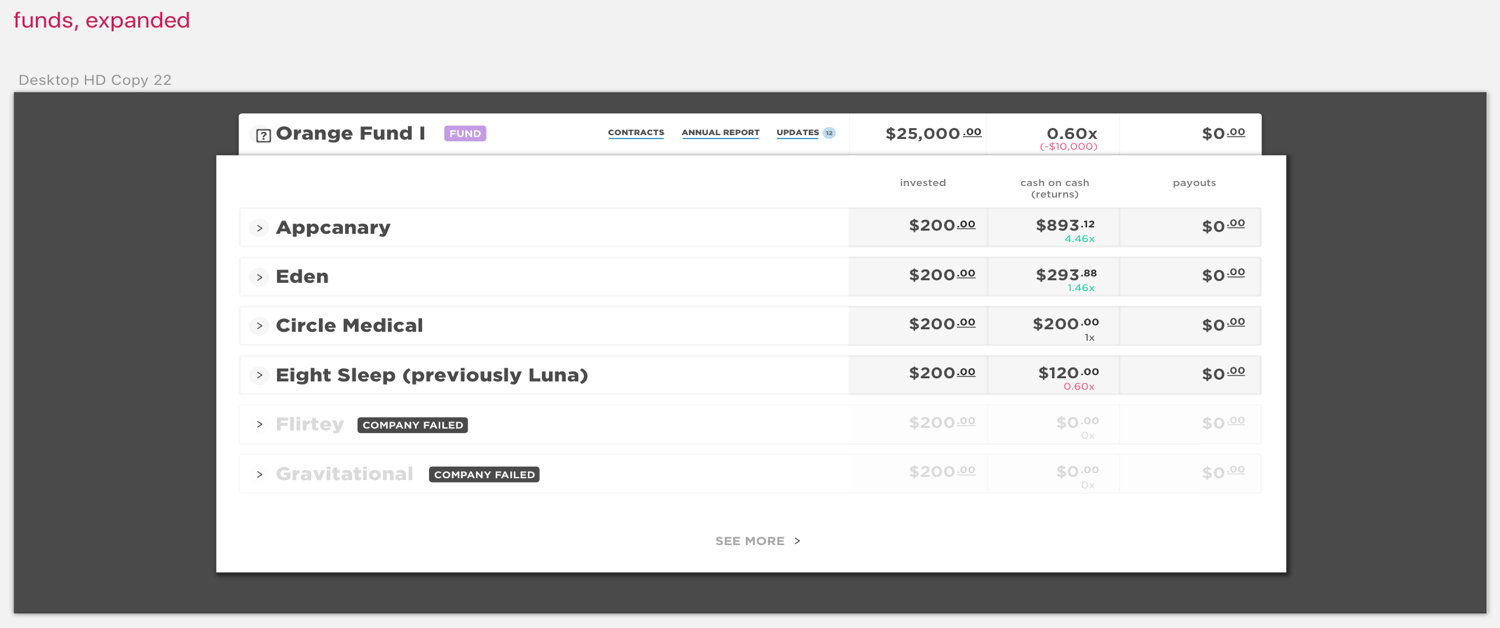
Task: Open the ANNUAL REPORT link
Action: pyautogui.click(x=720, y=133)
